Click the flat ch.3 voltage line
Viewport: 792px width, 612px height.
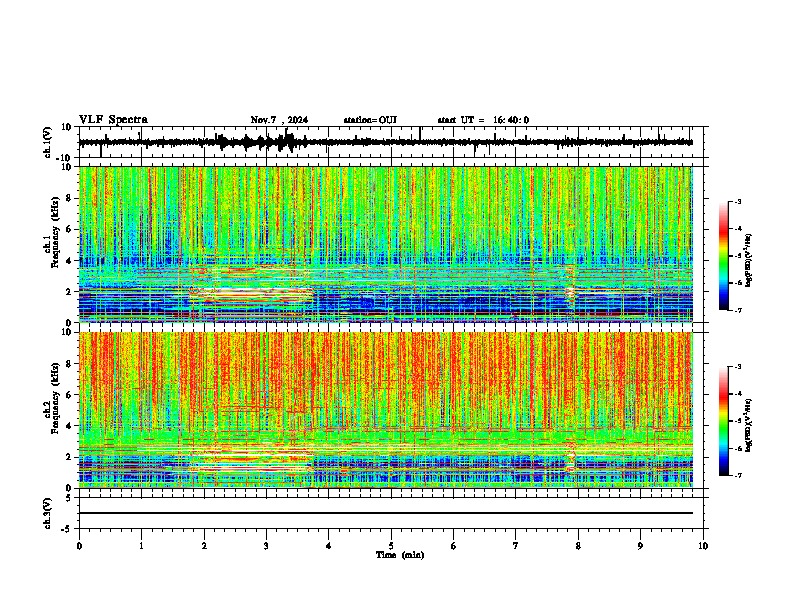coord(386,513)
